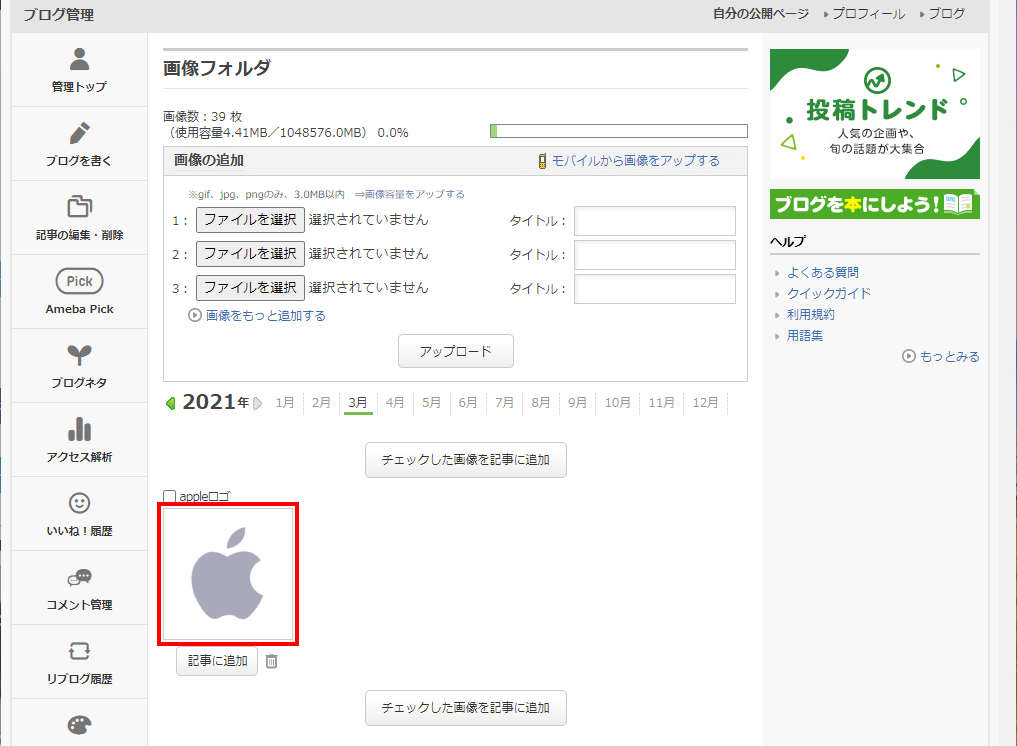Open the ブログ header link
Viewport: 1017px width, 746px height.
(946, 14)
